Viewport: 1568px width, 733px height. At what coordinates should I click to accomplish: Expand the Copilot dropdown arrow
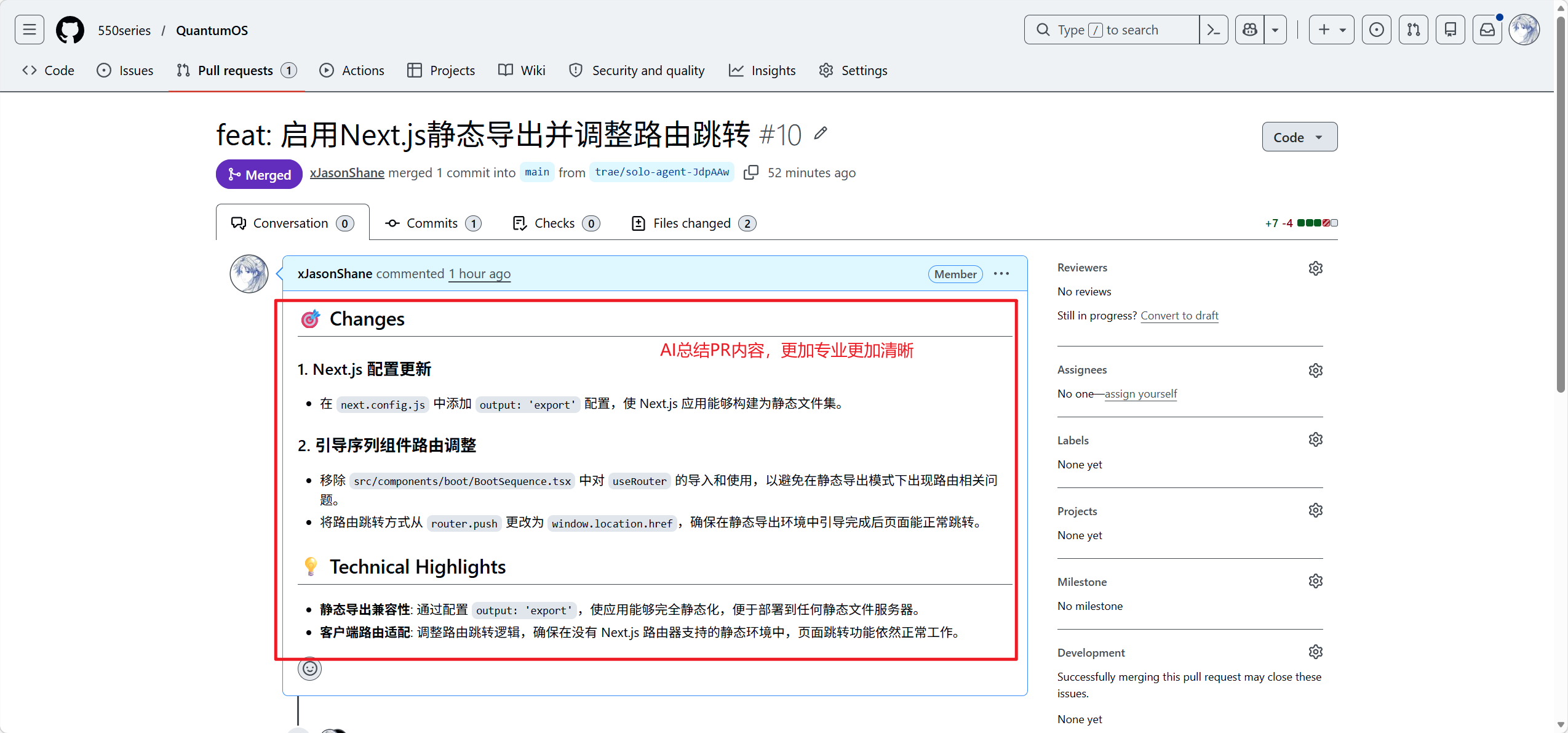(x=1275, y=30)
